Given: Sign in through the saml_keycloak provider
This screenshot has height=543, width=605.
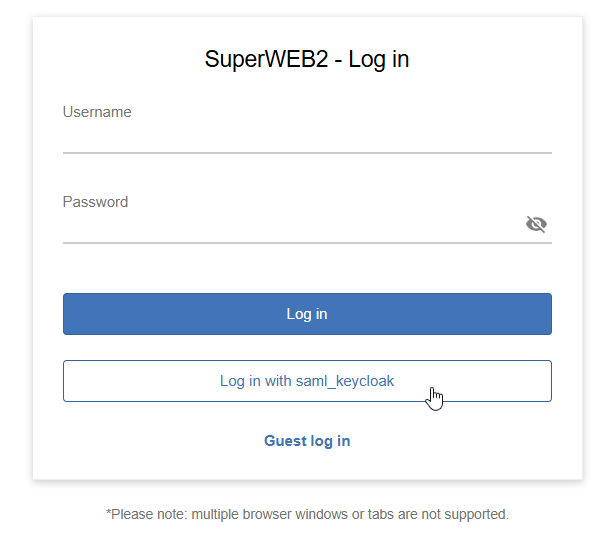Looking at the screenshot, I should click(306, 381).
